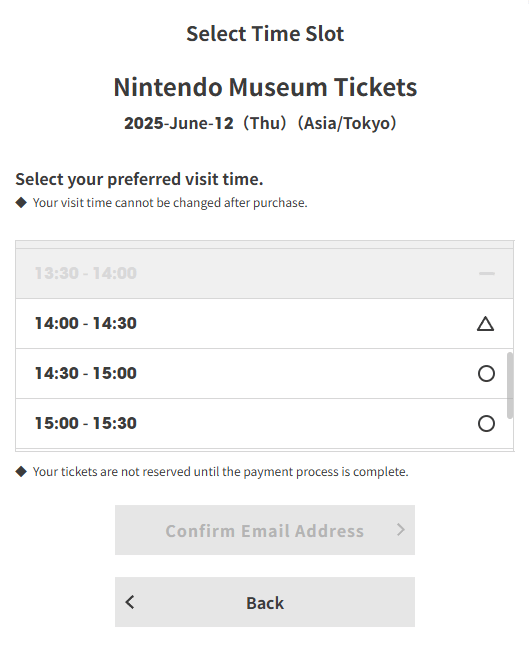Click the dash unavailable icon for 13:30 slot
This screenshot has width=529, height=649.
487,274
